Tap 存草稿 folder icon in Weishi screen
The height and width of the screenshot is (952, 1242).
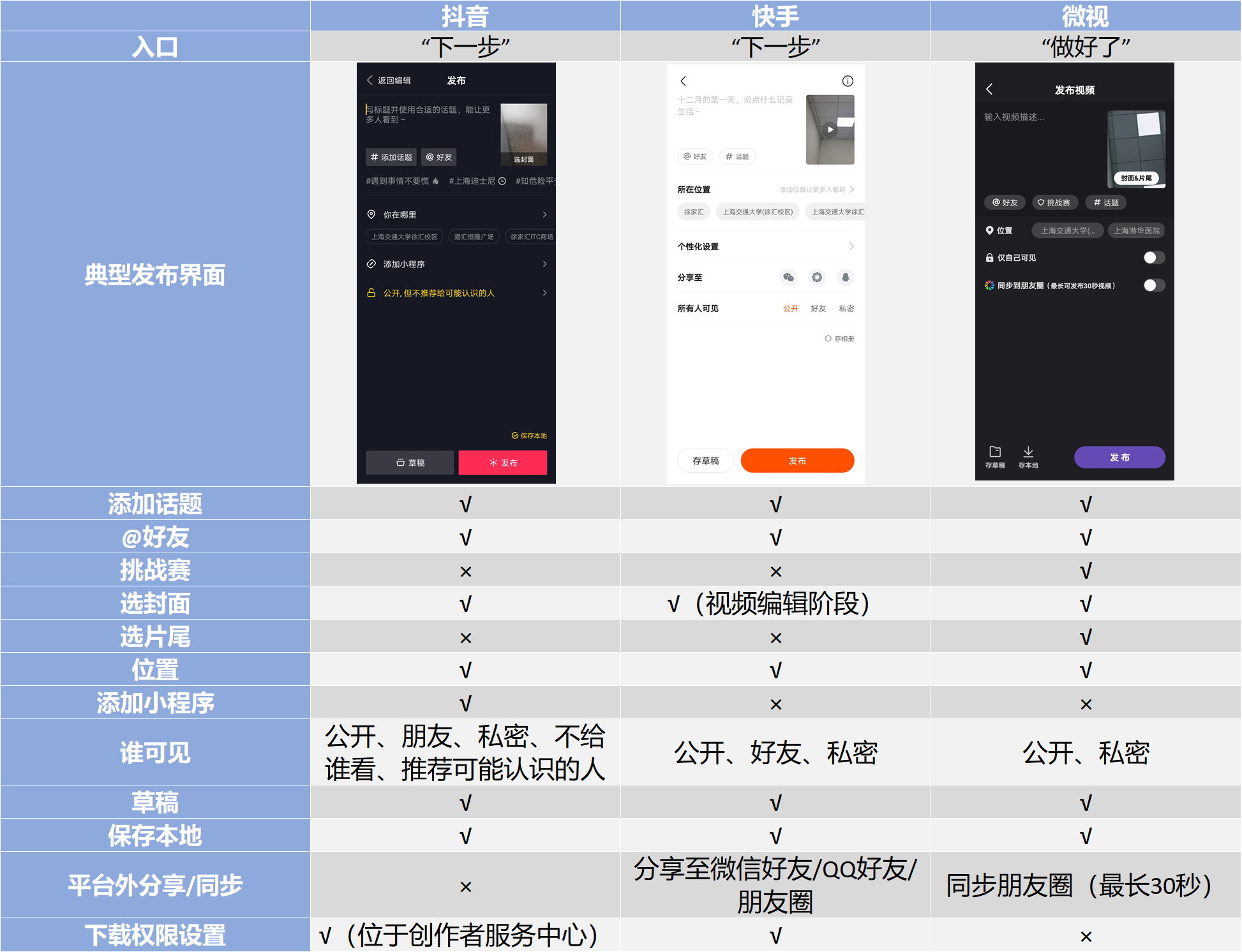tap(995, 452)
